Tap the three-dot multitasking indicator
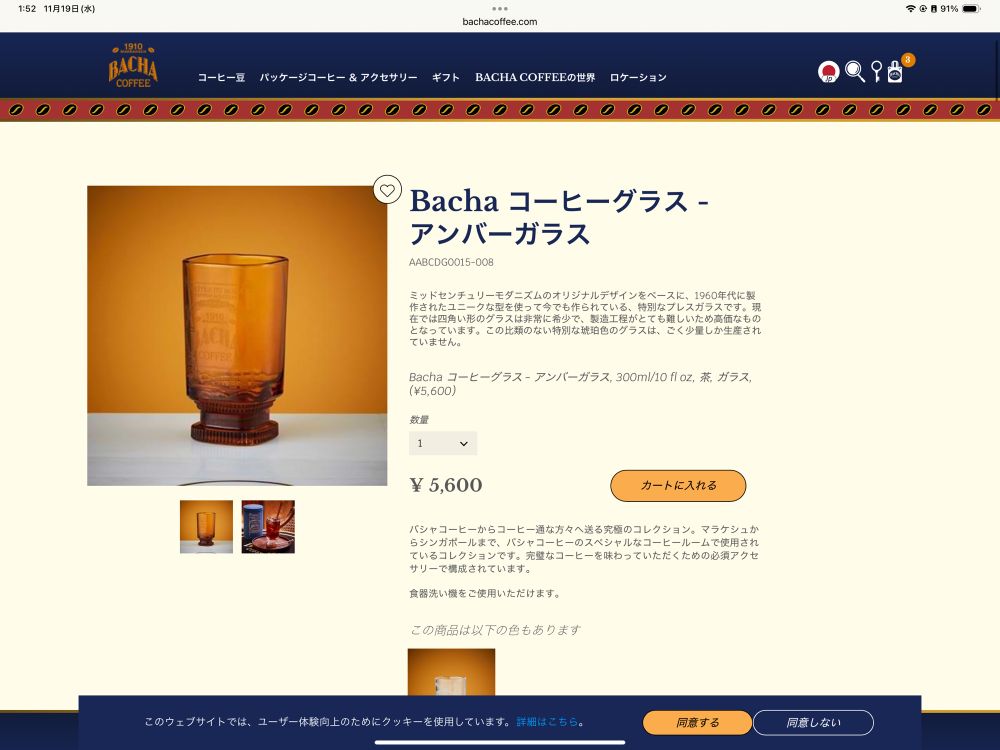The image size is (1000, 750). (x=500, y=9)
